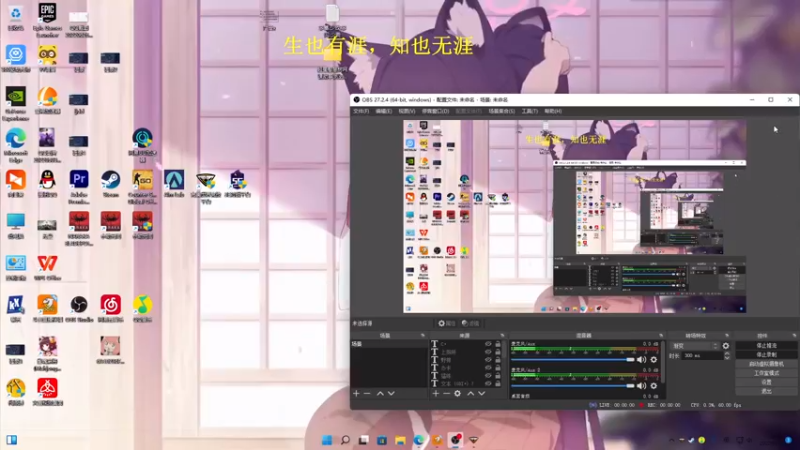The height and width of the screenshot is (450, 800).
Task: Click the 停止录制 stop recording button
Action: (x=766, y=355)
